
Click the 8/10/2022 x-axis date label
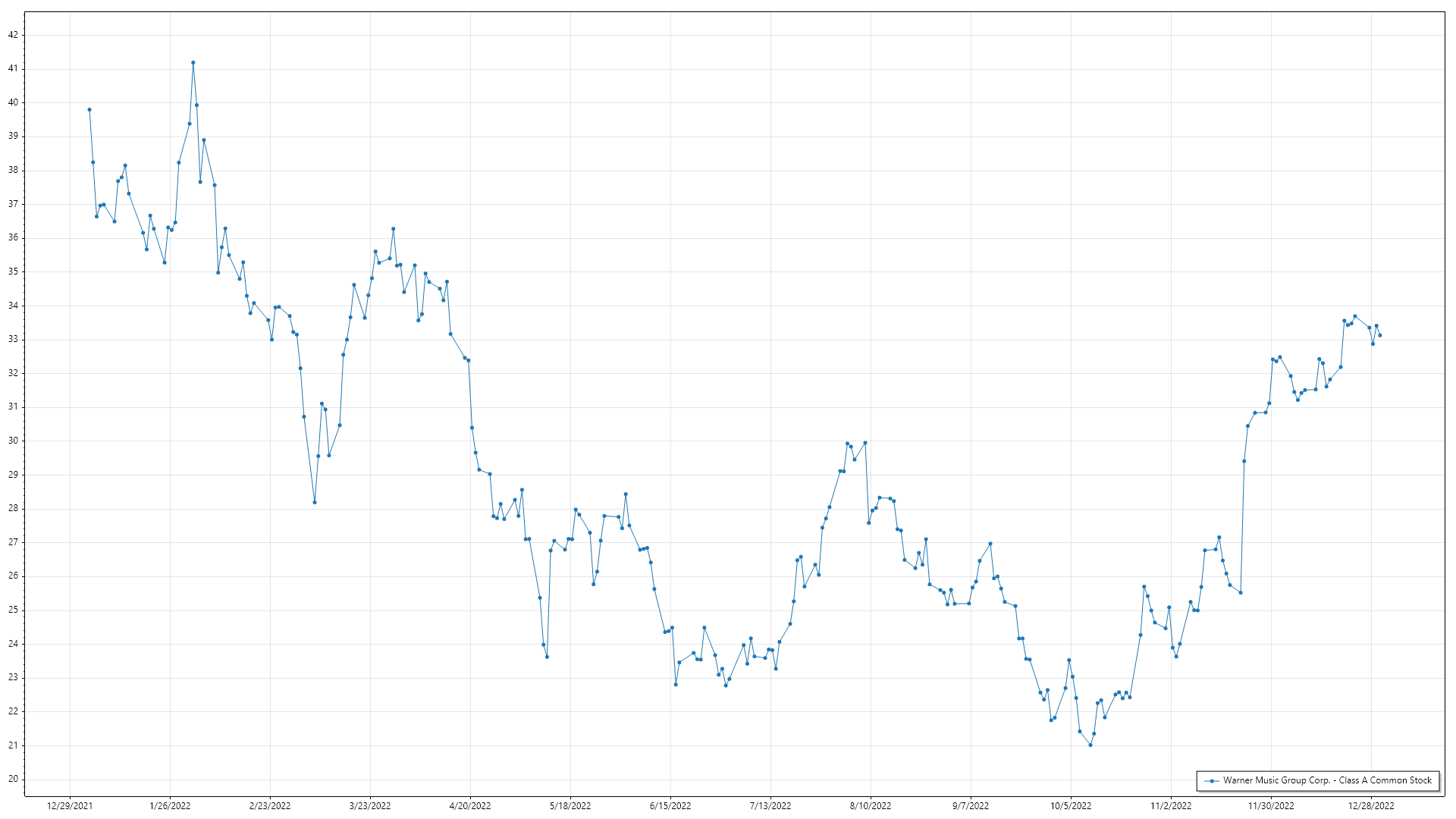coord(871,806)
